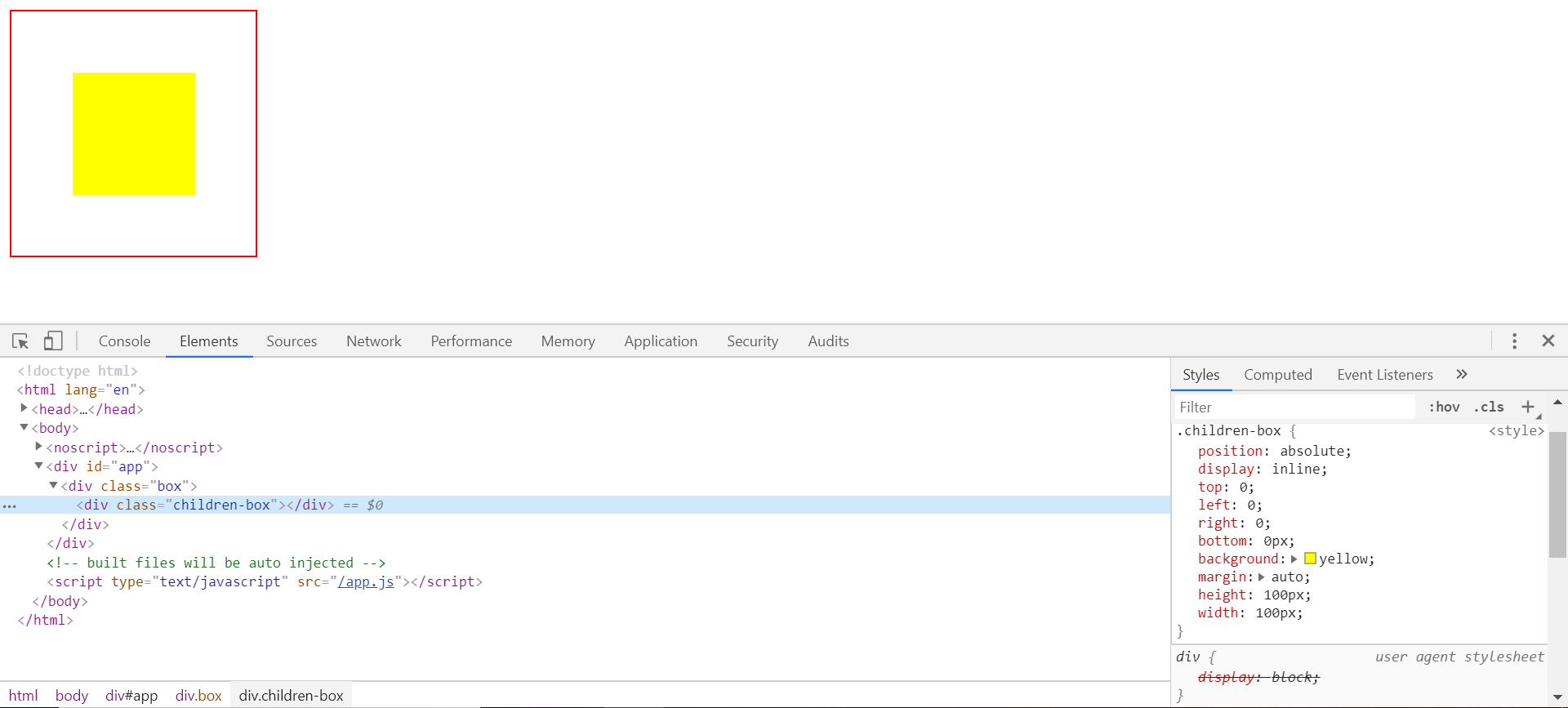This screenshot has width=1568, height=708.
Task: Click the struck-through display: block rule
Action: pyautogui.click(x=1258, y=677)
